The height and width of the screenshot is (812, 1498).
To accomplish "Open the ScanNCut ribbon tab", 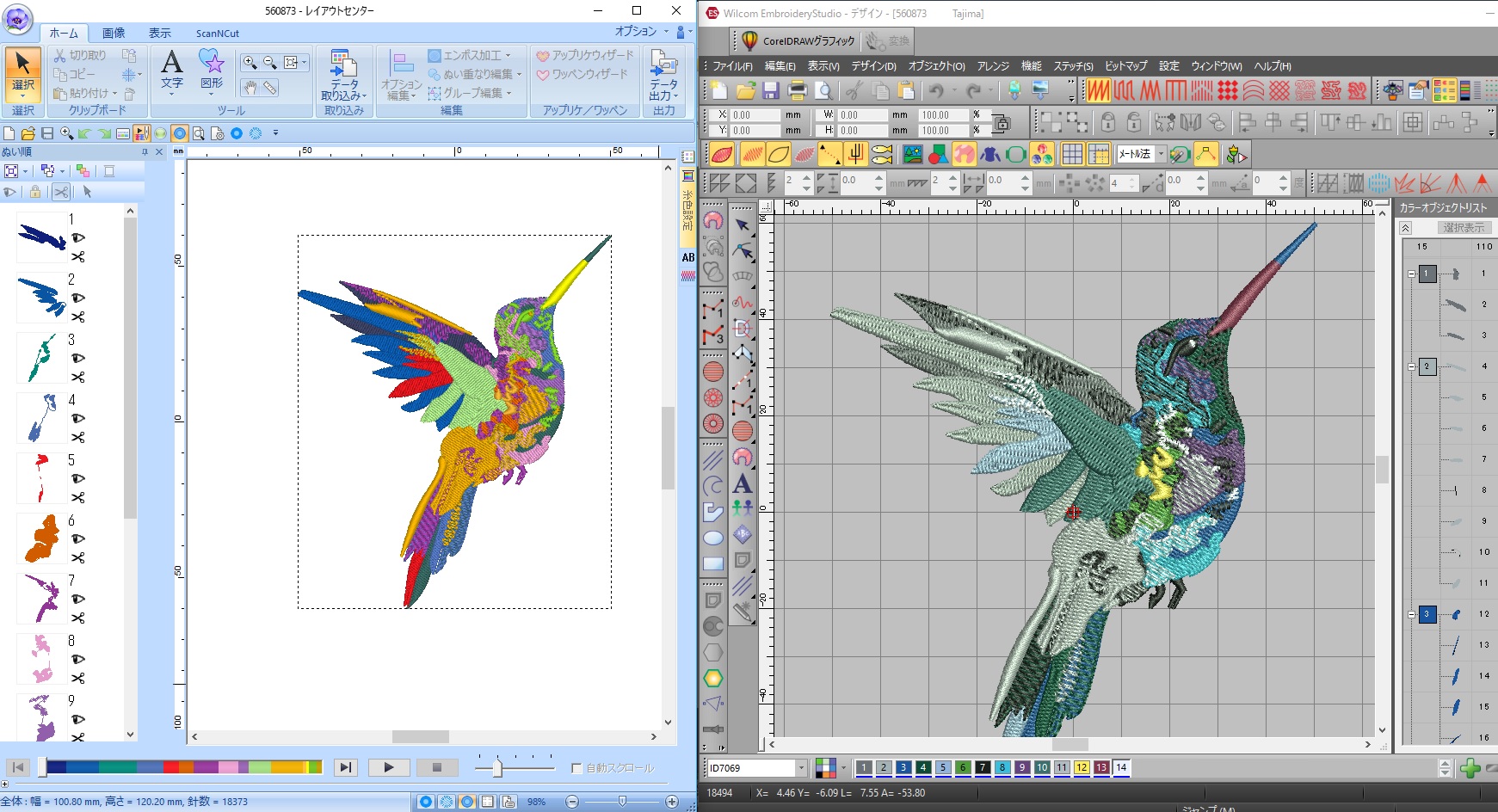I will (x=218, y=34).
